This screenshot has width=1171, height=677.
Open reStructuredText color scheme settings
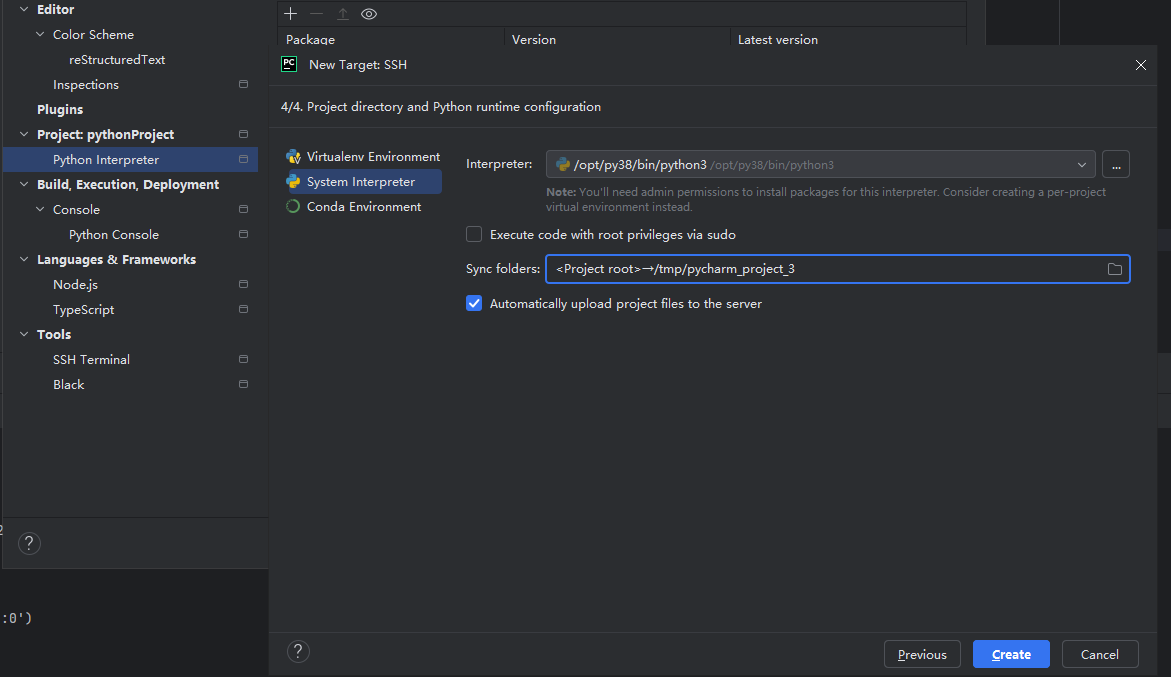(117, 60)
